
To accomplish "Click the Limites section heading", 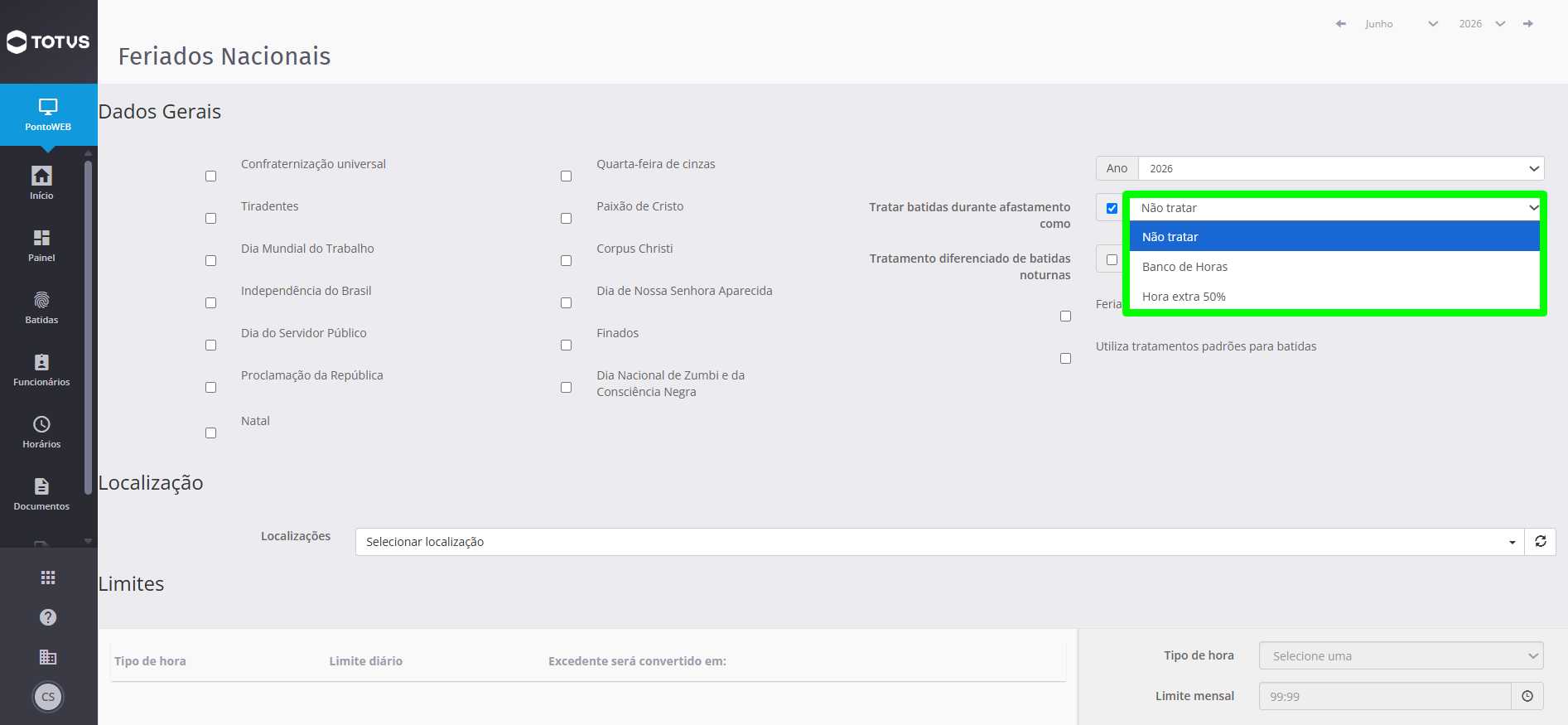I will coord(131,584).
